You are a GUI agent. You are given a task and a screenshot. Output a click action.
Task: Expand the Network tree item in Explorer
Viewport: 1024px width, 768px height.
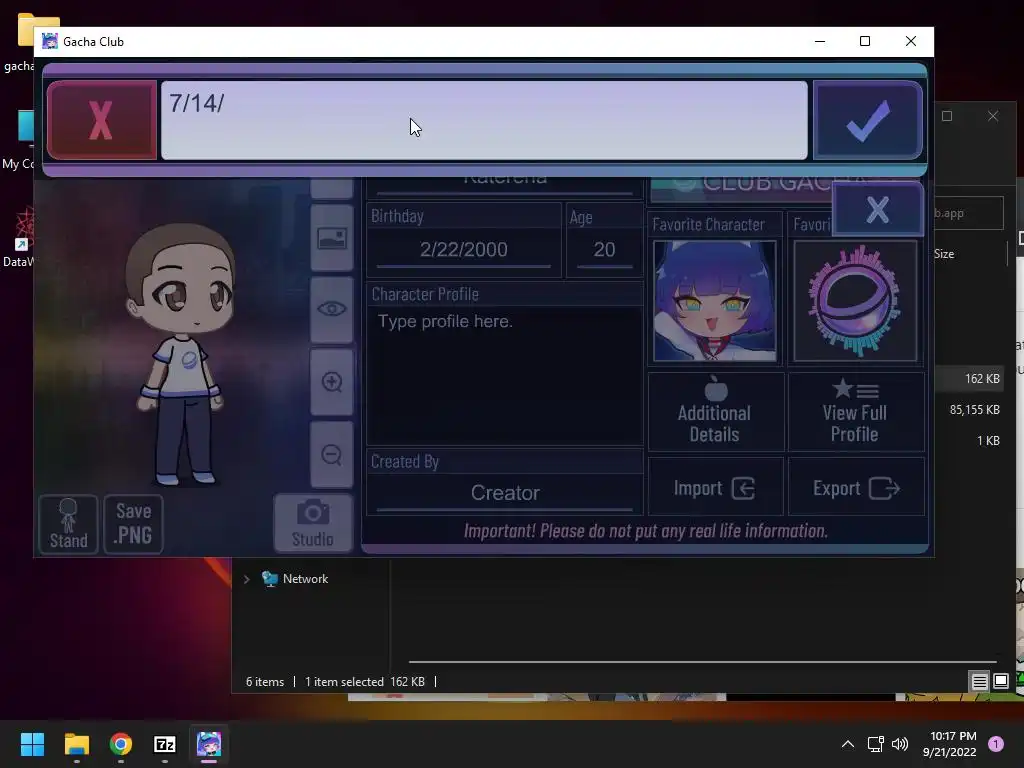[246, 579]
